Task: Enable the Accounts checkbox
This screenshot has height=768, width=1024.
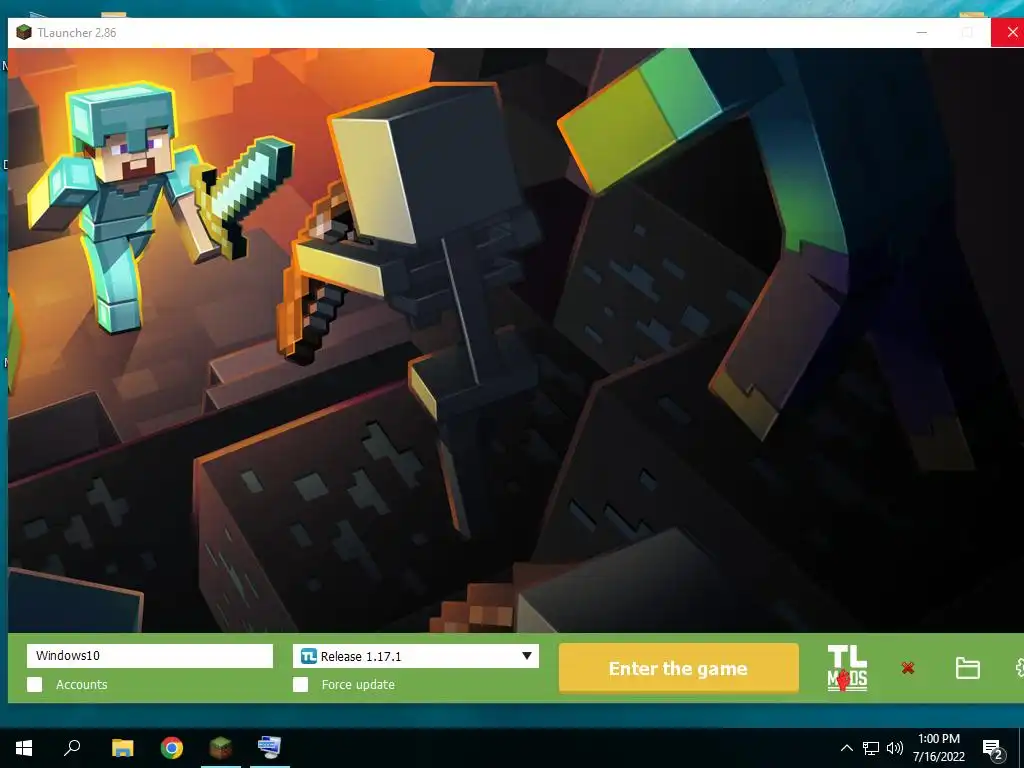Action: [x=35, y=684]
